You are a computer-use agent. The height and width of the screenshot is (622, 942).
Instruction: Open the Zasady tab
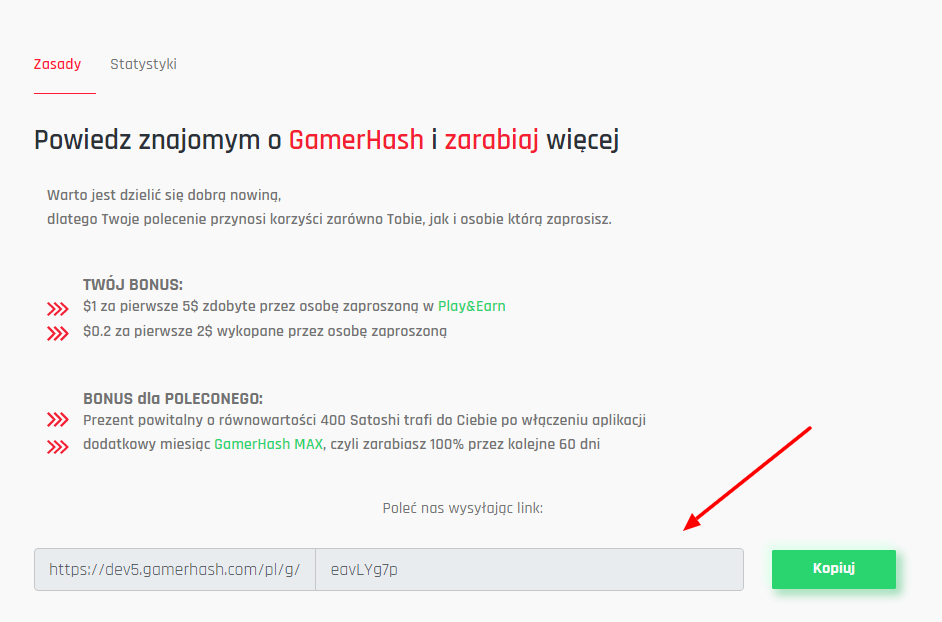[x=57, y=64]
